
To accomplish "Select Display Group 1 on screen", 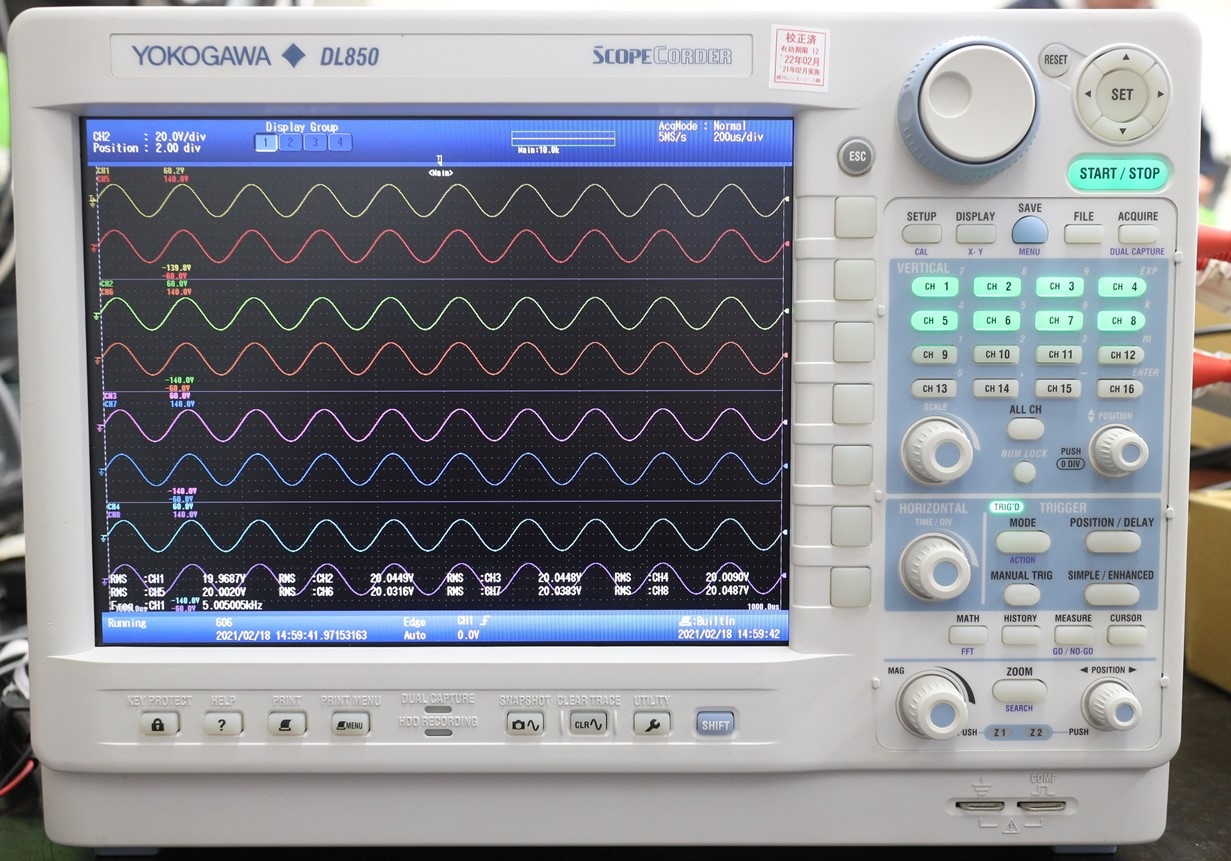I will 265,142.
